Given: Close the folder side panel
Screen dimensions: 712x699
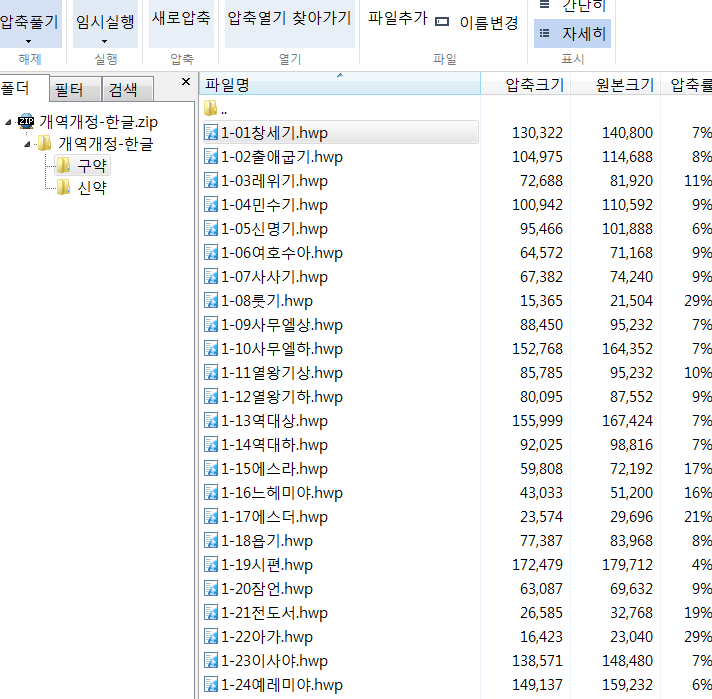Looking at the screenshot, I should (186, 82).
